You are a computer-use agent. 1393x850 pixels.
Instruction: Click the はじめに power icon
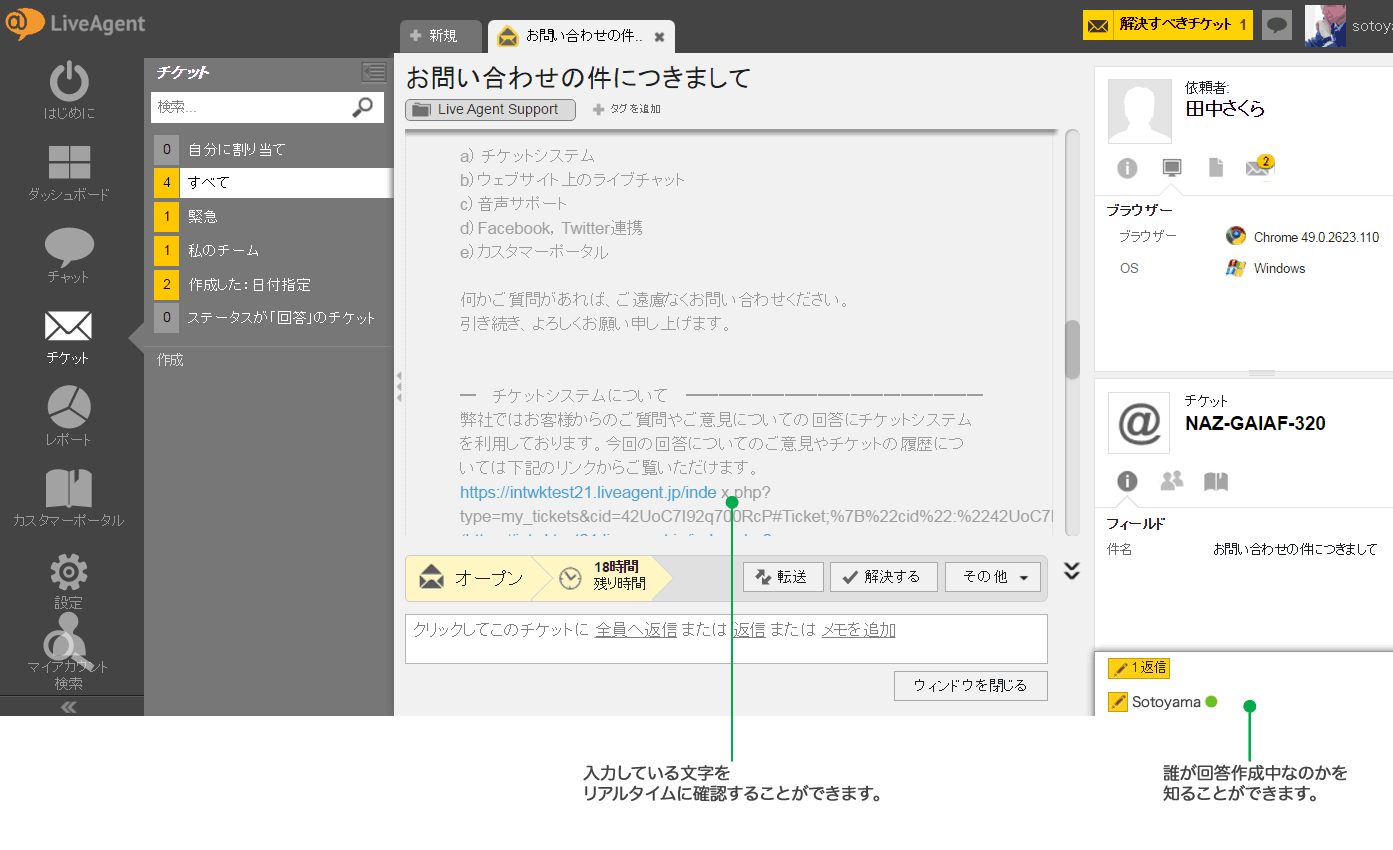pyautogui.click(x=69, y=81)
